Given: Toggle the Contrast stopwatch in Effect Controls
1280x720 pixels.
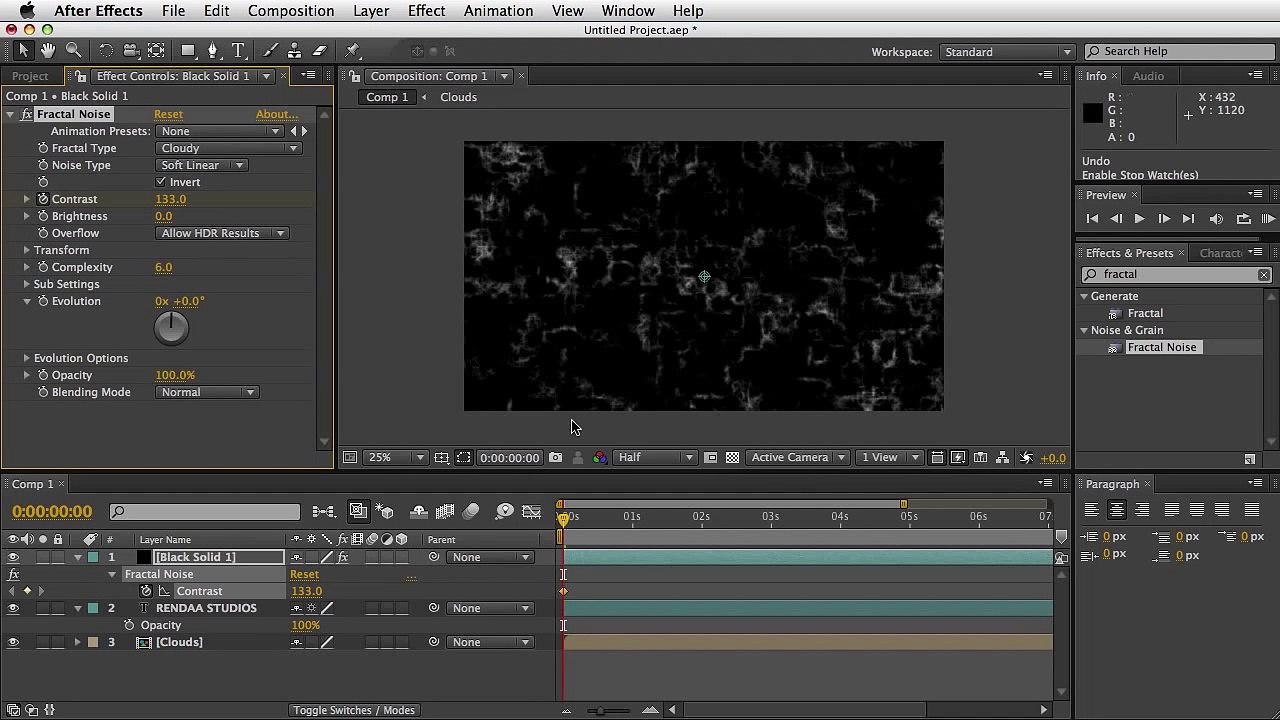Looking at the screenshot, I should [43, 199].
